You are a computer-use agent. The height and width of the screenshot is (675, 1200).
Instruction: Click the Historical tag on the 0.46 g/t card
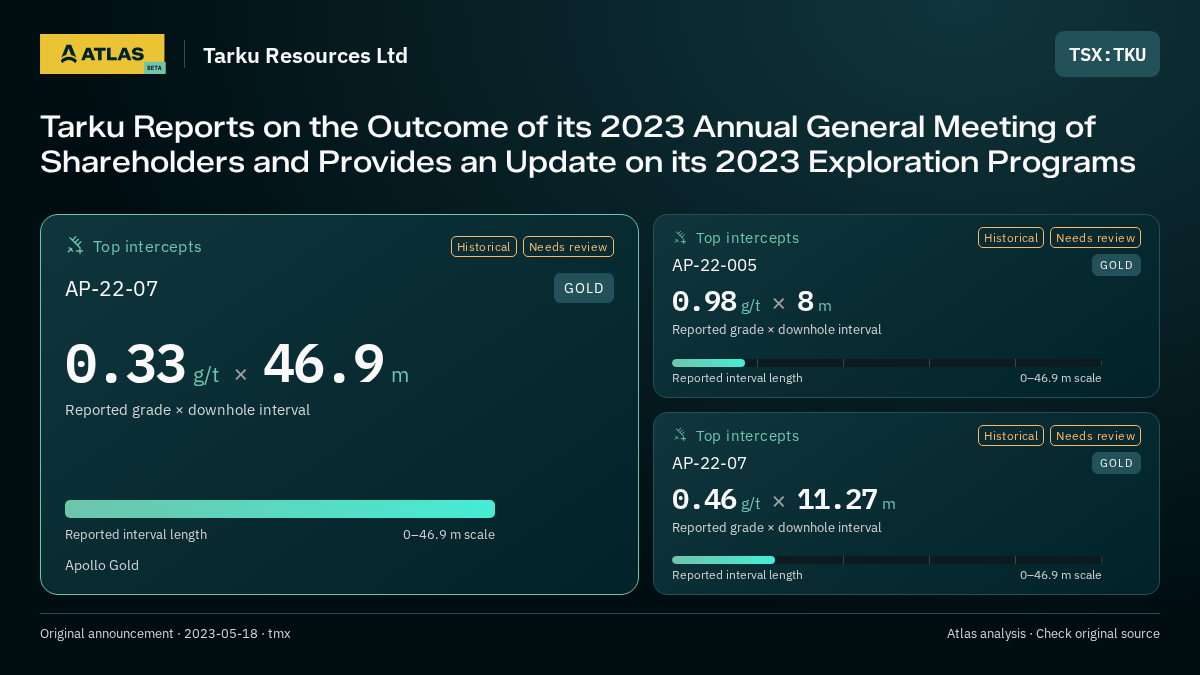1011,436
